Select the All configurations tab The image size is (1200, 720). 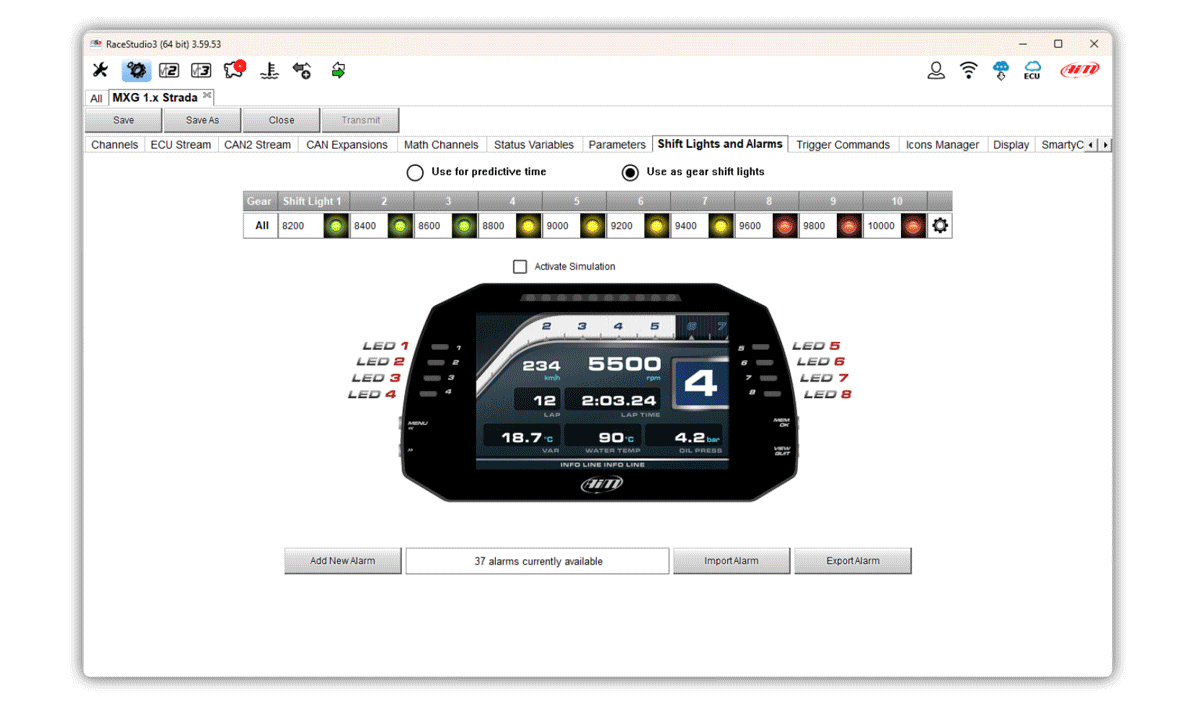(x=96, y=98)
